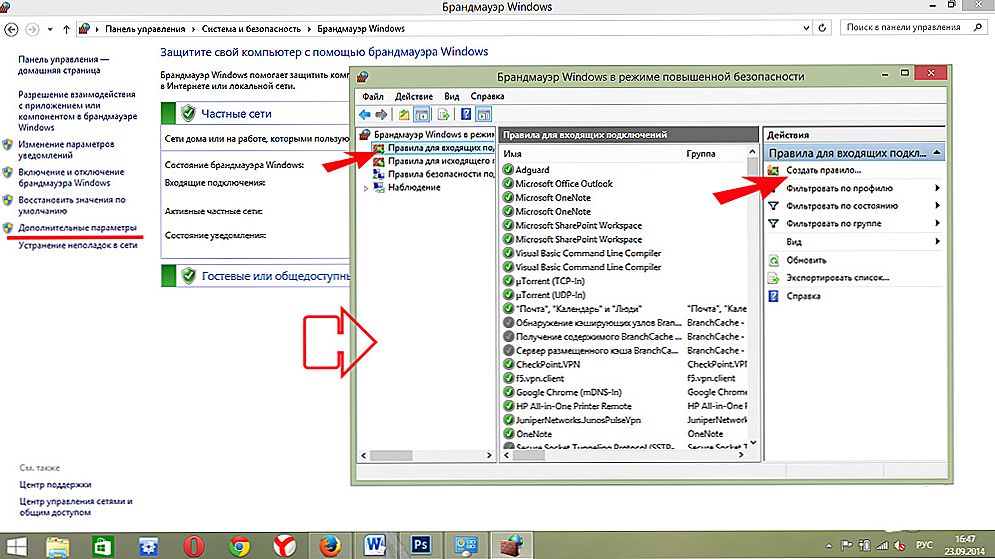This screenshot has width=995, height=559.
Task: Select the µTorrent (TCP-In) rule
Action: click(550, 281)
